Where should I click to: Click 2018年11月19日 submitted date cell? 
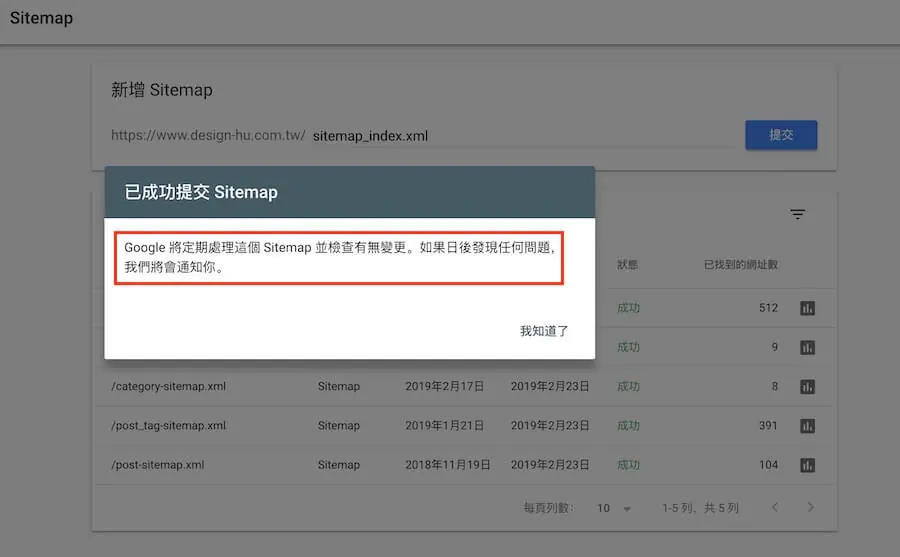tap(447, 465)
